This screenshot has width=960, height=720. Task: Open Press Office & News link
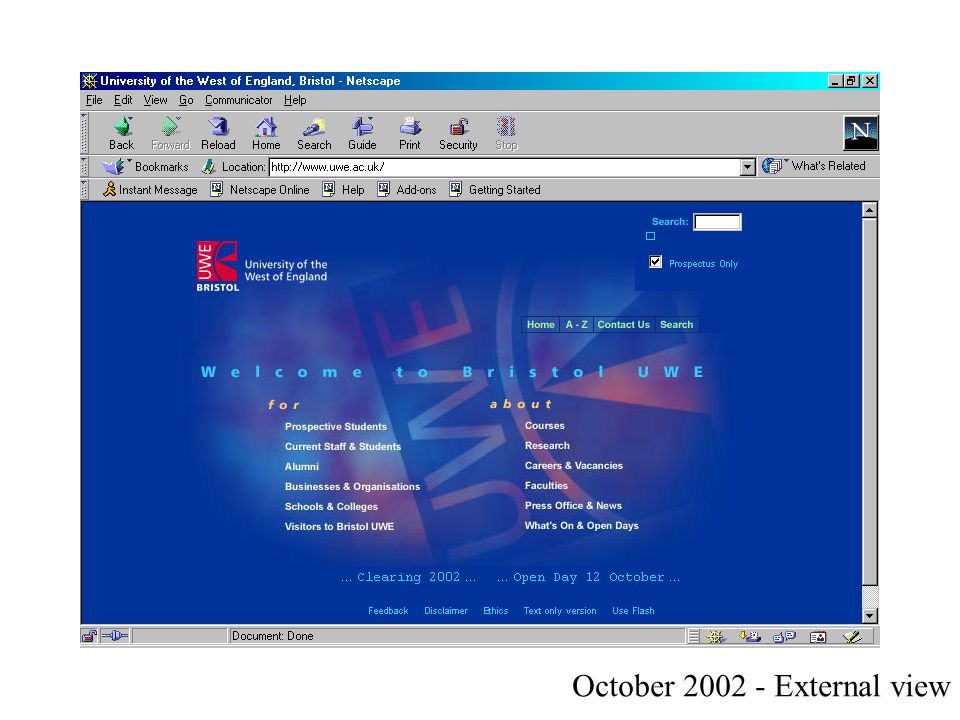tap(573, 506)
